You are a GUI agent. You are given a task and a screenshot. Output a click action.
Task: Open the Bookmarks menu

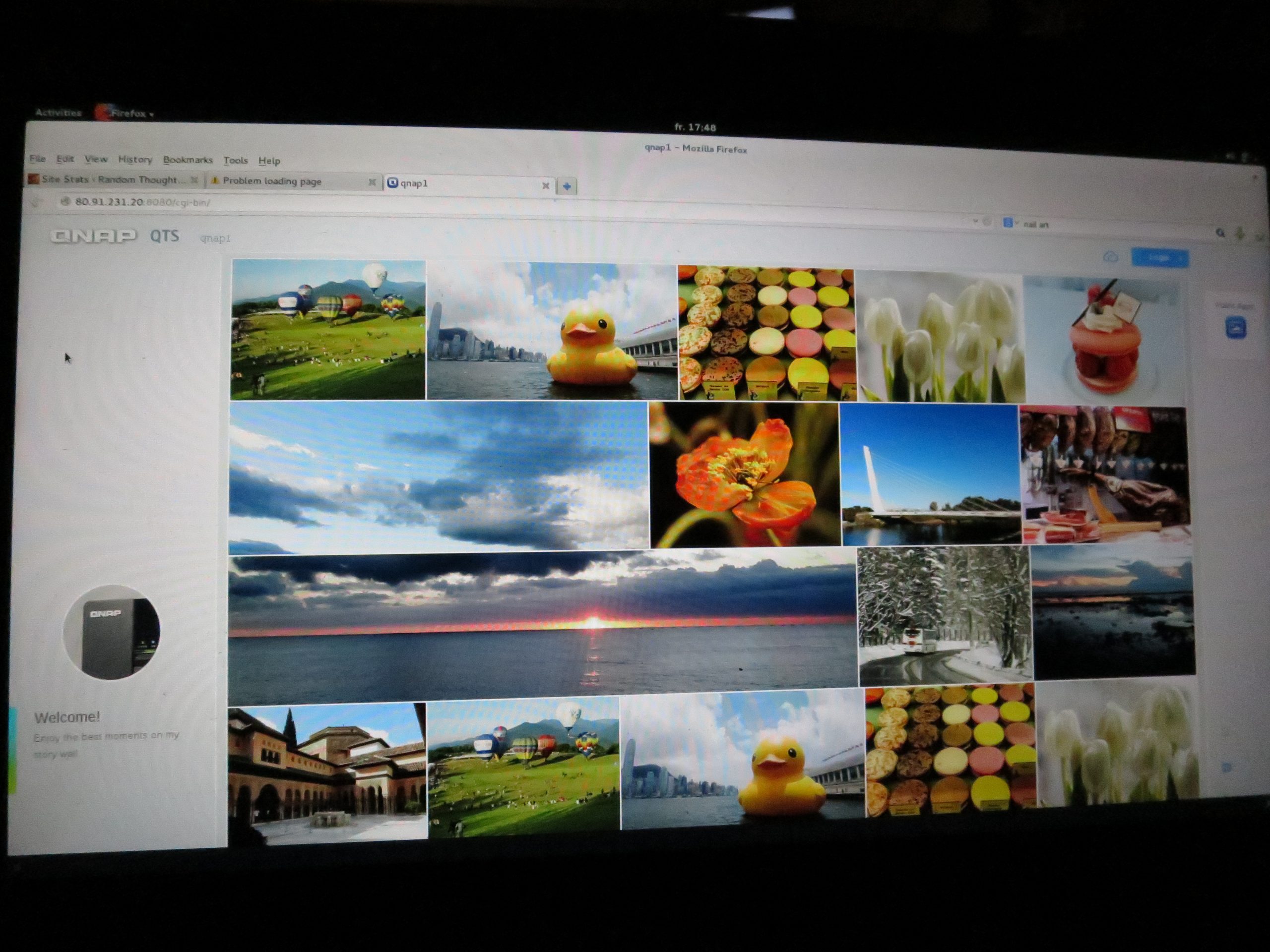tap(188, 160)
